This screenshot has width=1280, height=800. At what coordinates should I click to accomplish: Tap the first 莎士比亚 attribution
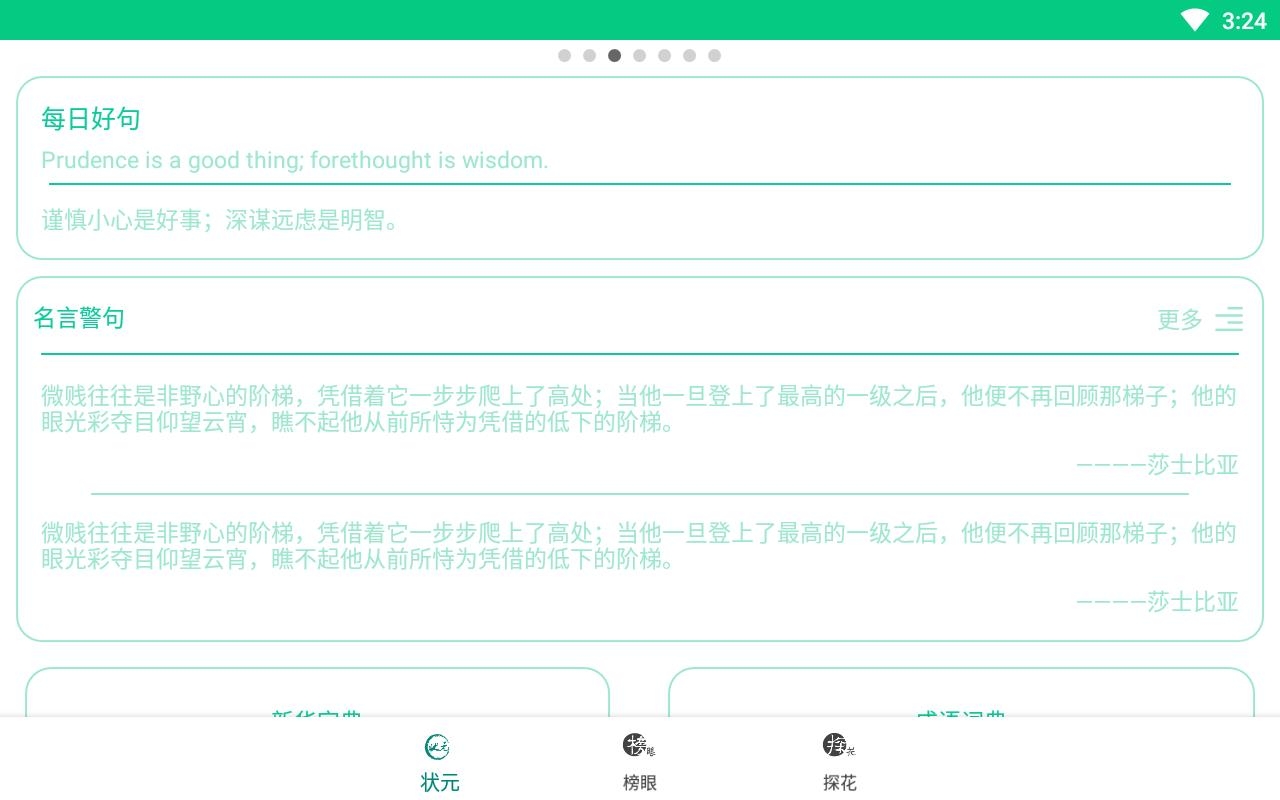coord(1157,465)
